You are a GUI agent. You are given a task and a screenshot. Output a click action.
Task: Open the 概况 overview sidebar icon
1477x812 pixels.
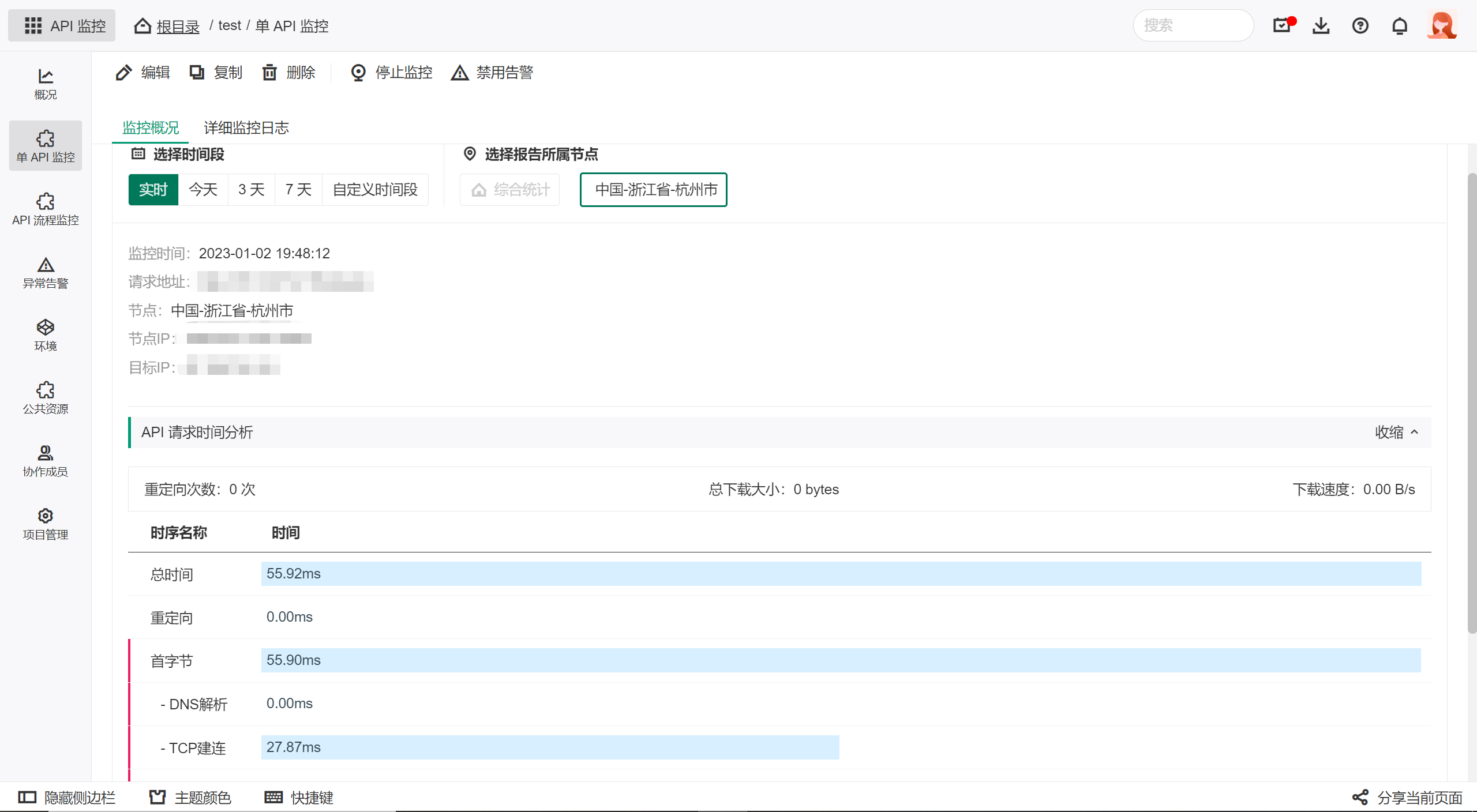[x=45, y=84]
